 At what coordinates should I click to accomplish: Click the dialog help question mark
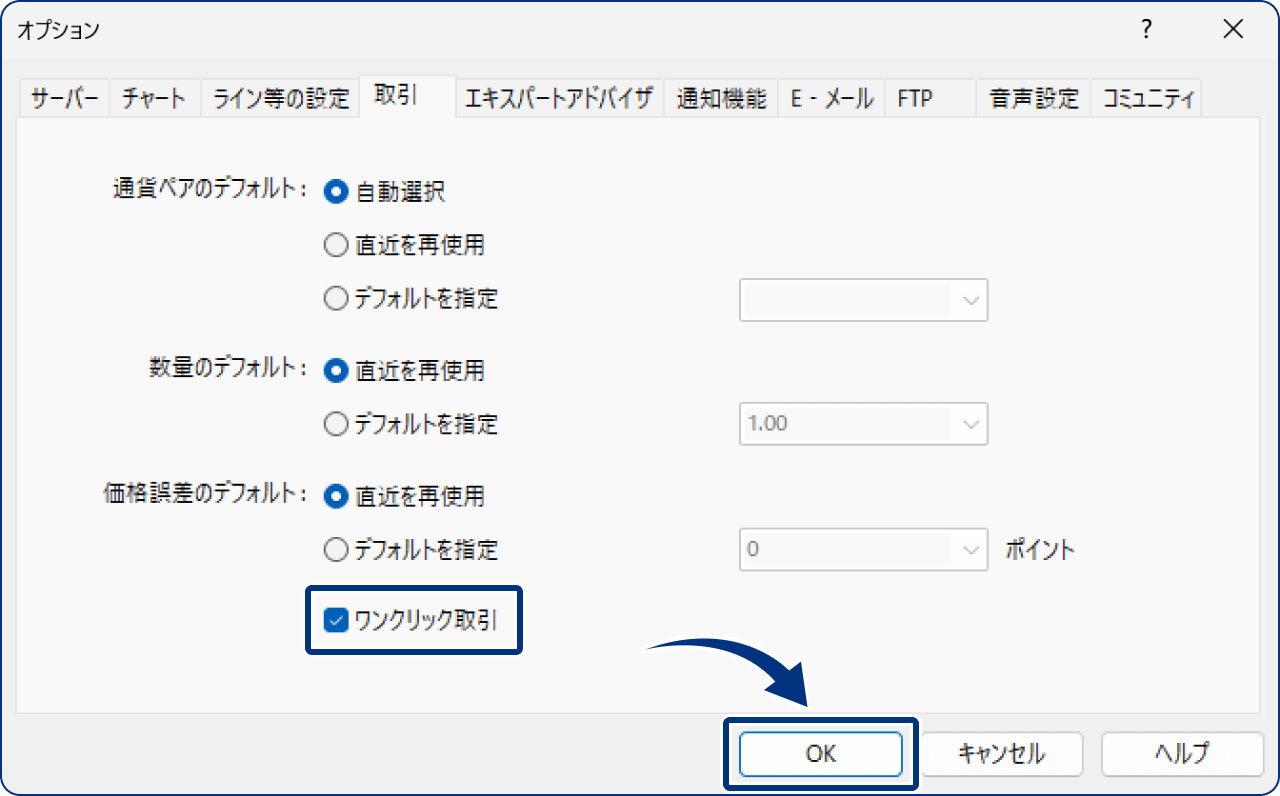point(1145,30)
